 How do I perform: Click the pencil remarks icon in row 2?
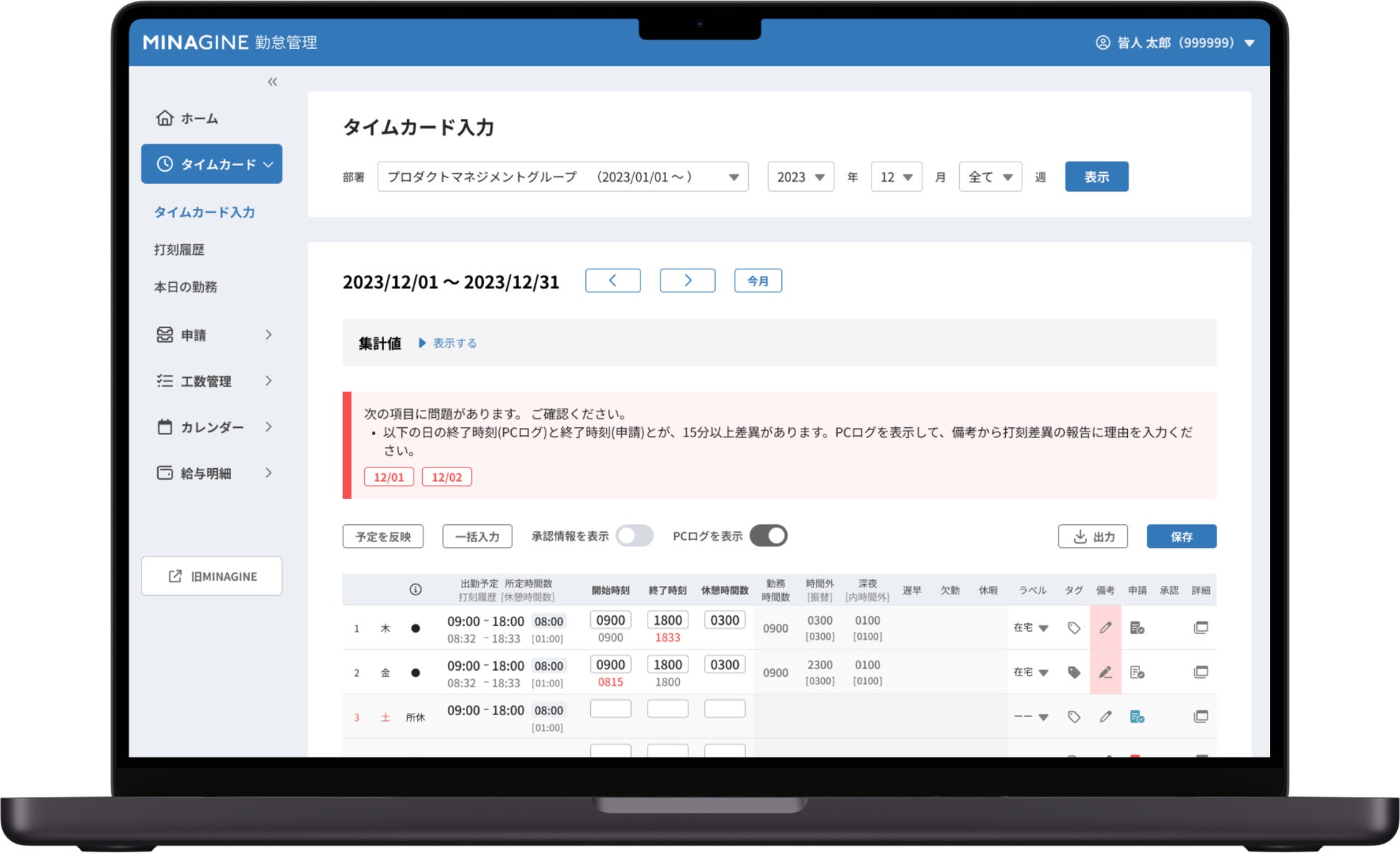click(x=1105, y=673)
